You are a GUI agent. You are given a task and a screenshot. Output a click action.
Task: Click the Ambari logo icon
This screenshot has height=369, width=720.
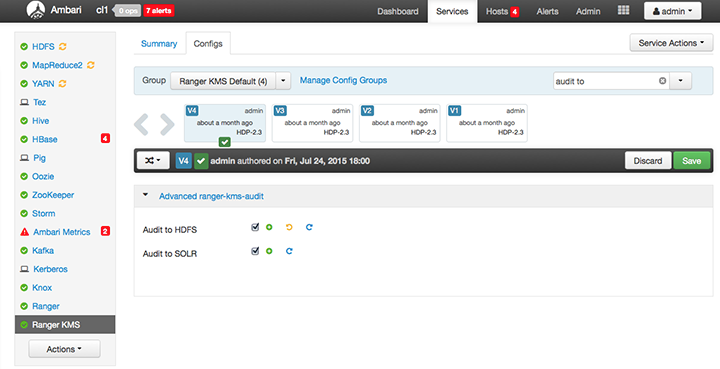[x=36, y=11]
